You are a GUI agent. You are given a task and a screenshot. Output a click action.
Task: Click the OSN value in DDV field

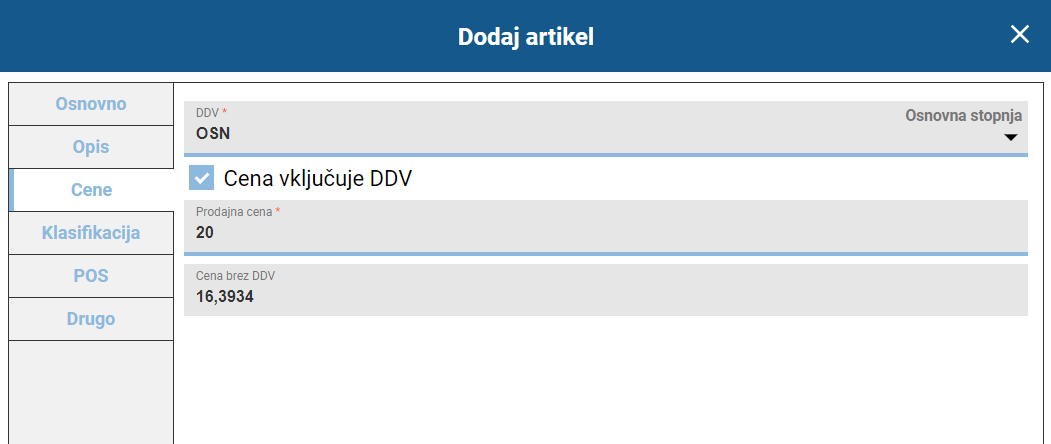(x=213, y=134)
